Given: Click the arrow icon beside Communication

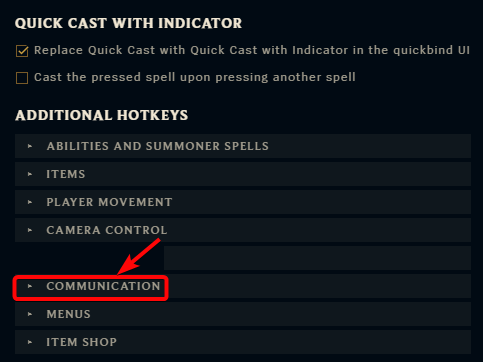Looking at the screenshot, I should click(30, 286).
